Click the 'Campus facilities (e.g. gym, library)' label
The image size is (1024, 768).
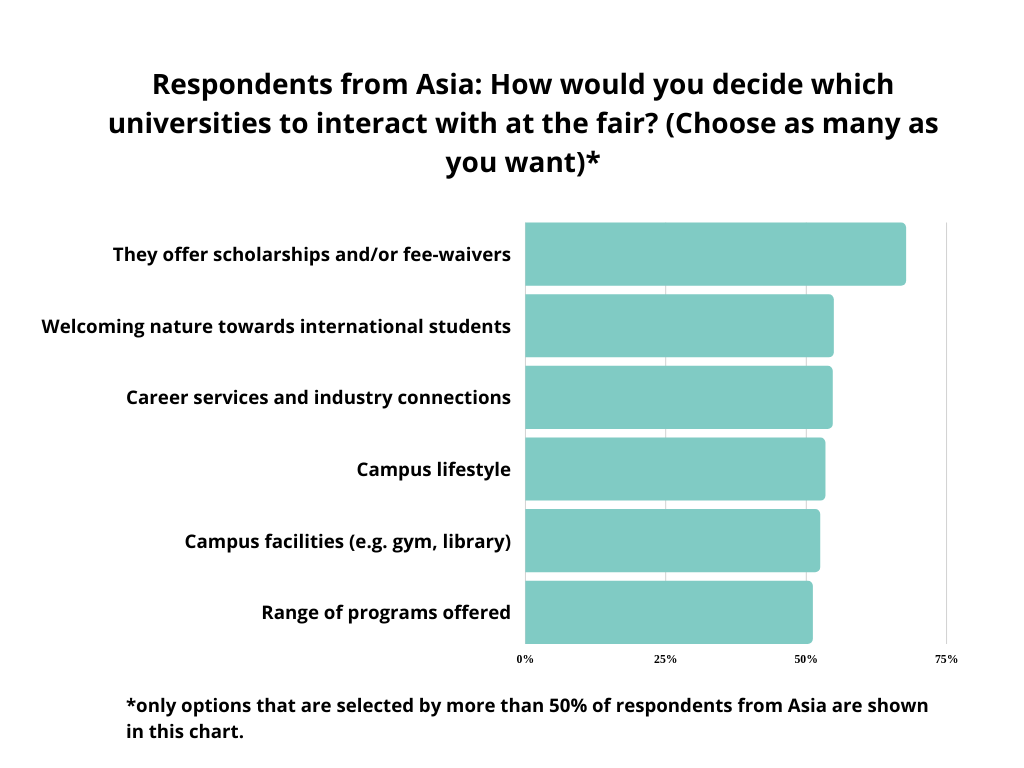tap(347, 541)
